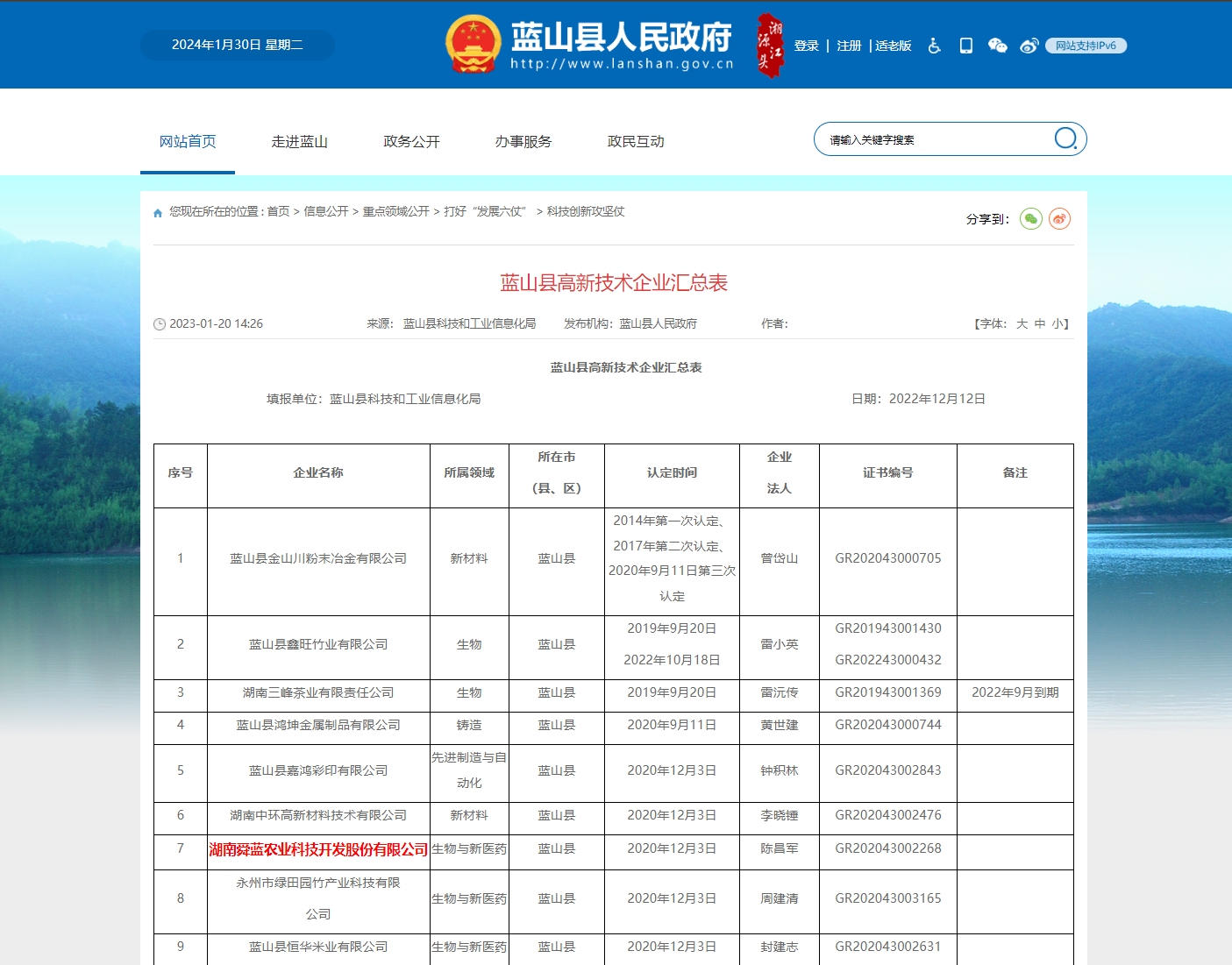Set font size to 大 (large)
The height and width of the screenshot is (965, 1232).
(x=1022, y=324)
